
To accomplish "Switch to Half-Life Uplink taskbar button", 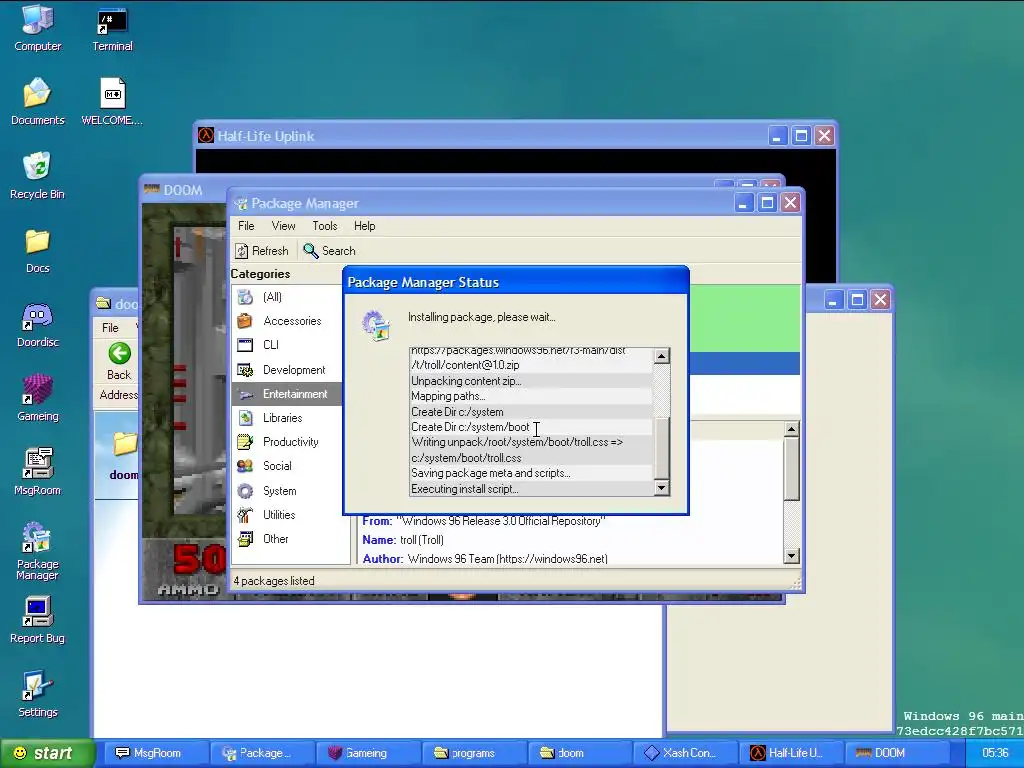I will coord(792,754).
